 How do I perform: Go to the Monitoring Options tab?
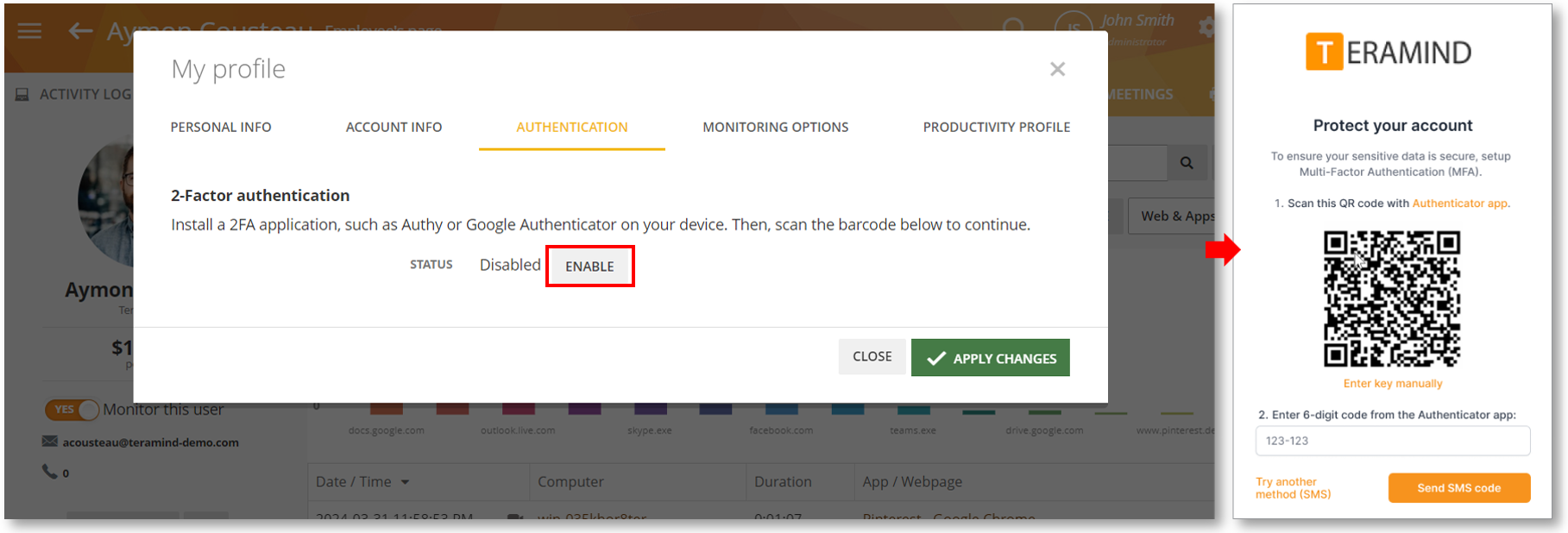click(776, 127)
